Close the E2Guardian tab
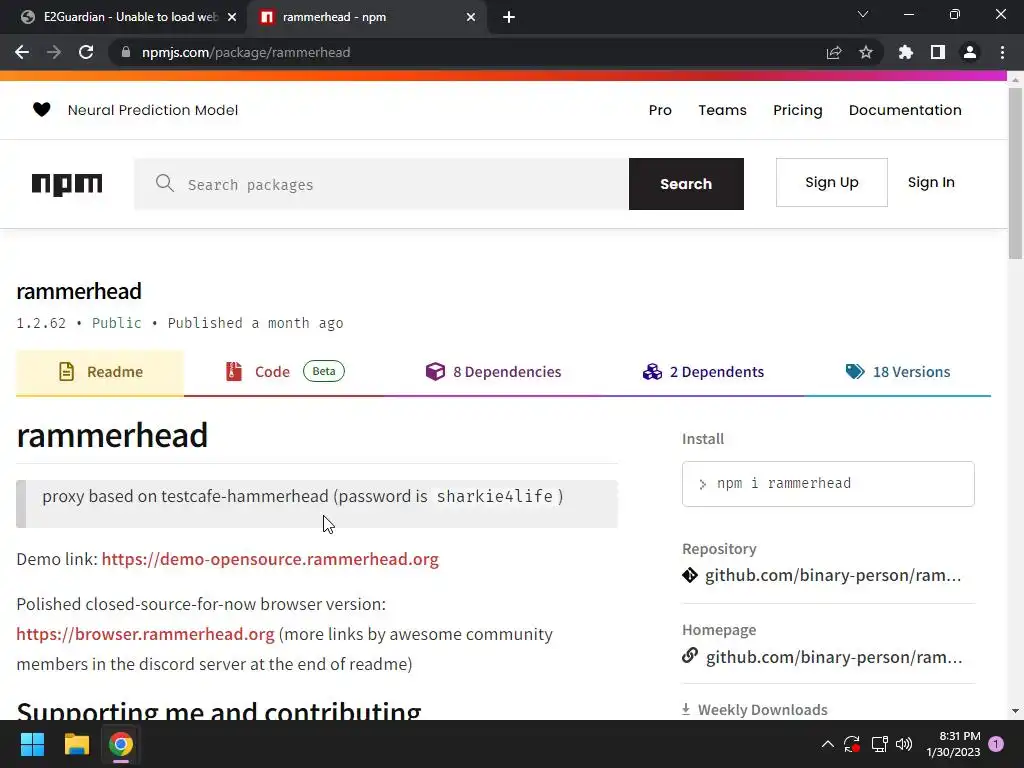 click(232, 17)
